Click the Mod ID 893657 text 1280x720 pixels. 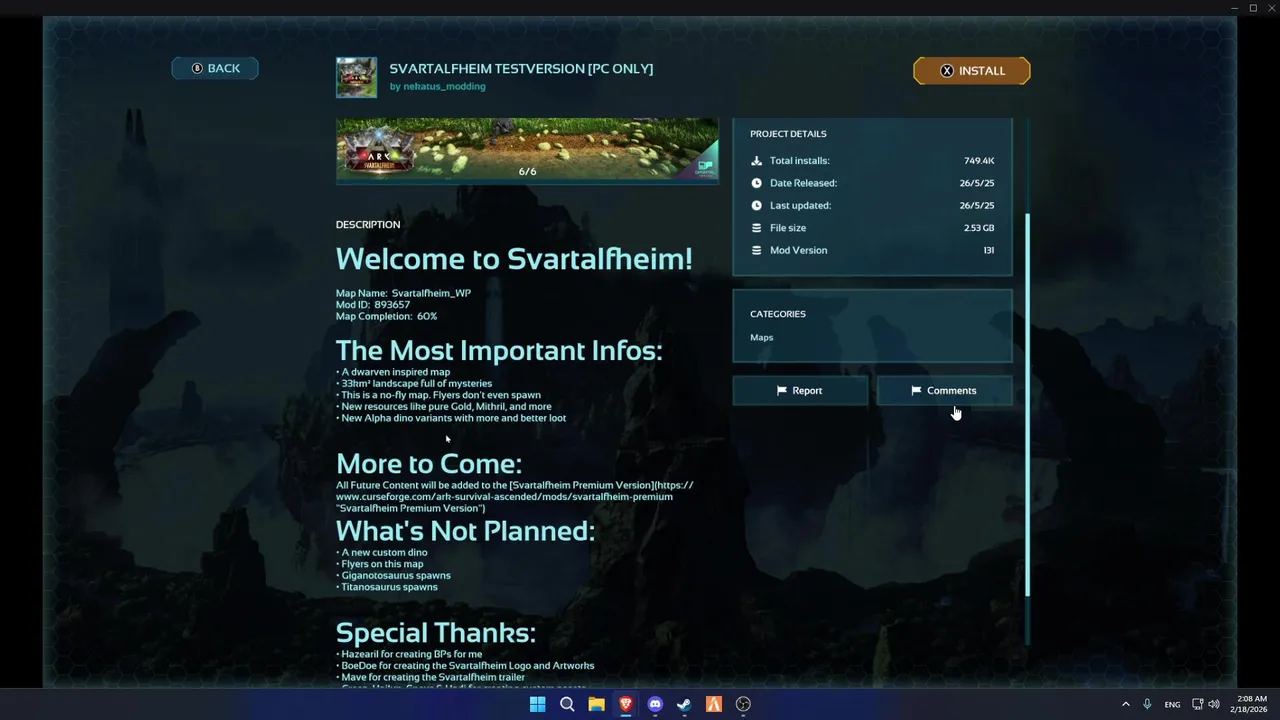[373, 305]
